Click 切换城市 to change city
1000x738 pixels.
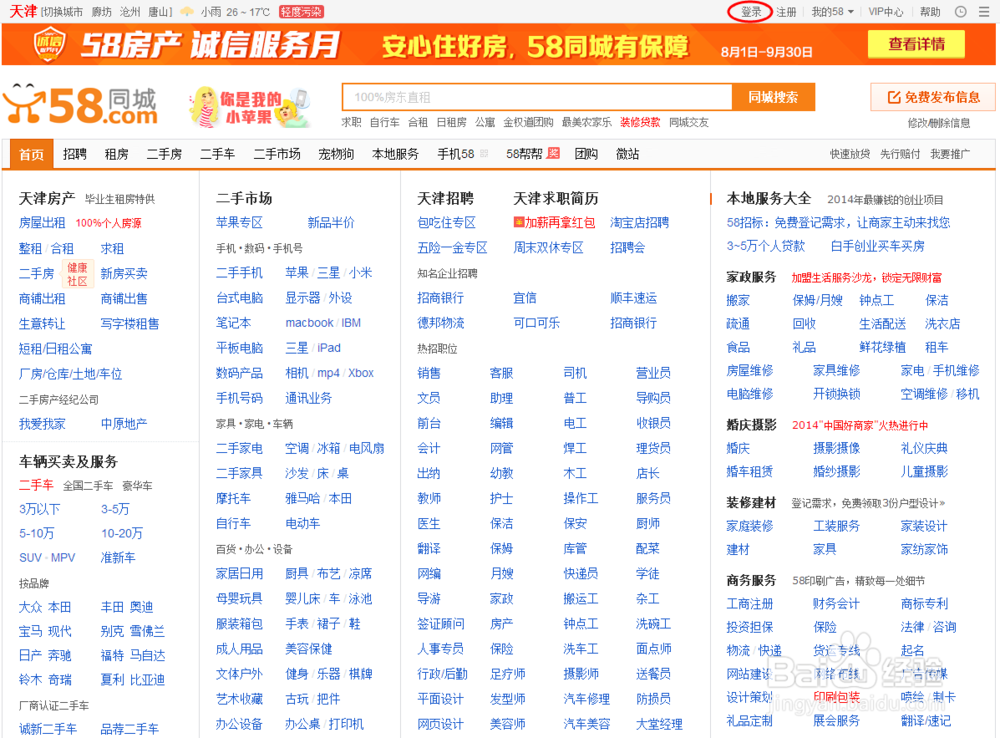pos(64,11)
